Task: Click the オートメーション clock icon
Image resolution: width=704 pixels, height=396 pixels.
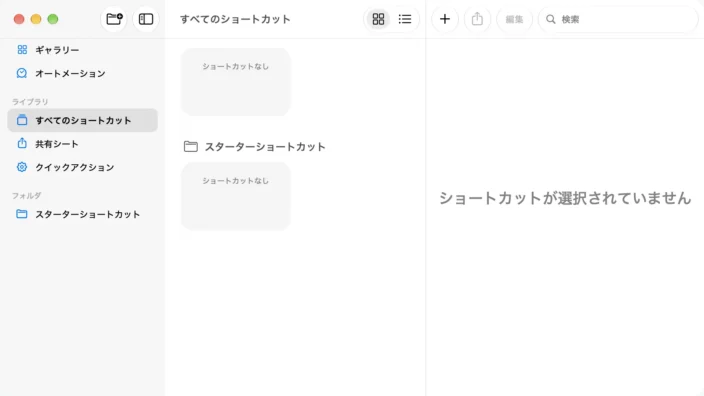Action: coord(22,73)
